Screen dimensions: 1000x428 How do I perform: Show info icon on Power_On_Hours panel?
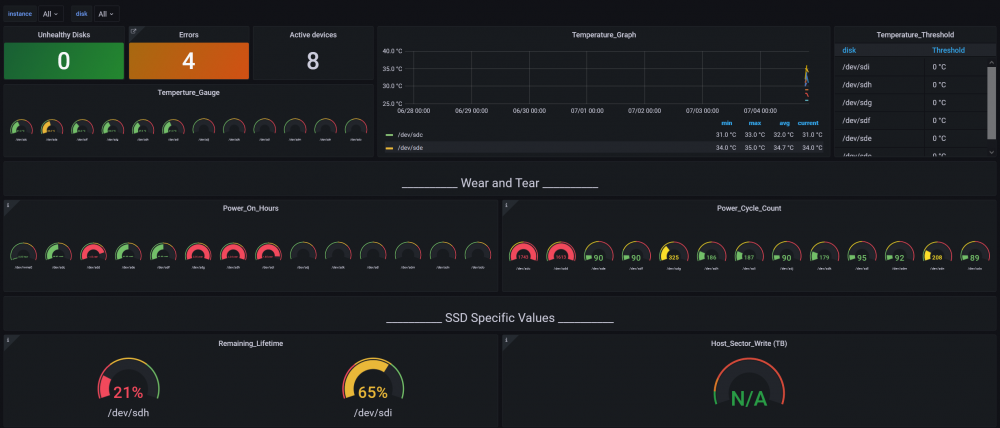click(8, 205)
